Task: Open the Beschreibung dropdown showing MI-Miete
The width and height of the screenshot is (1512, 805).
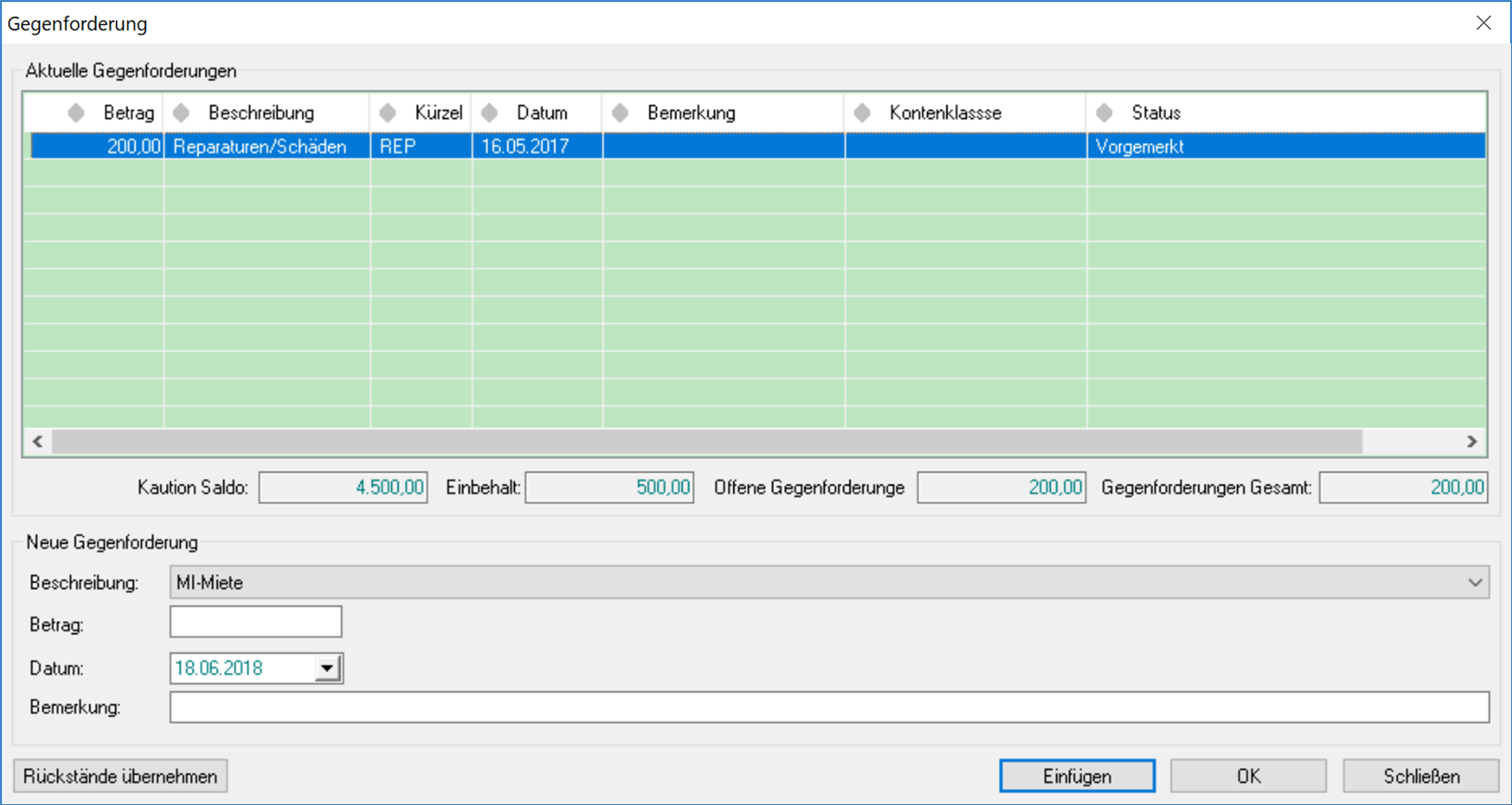Action: pos(1474,583)
